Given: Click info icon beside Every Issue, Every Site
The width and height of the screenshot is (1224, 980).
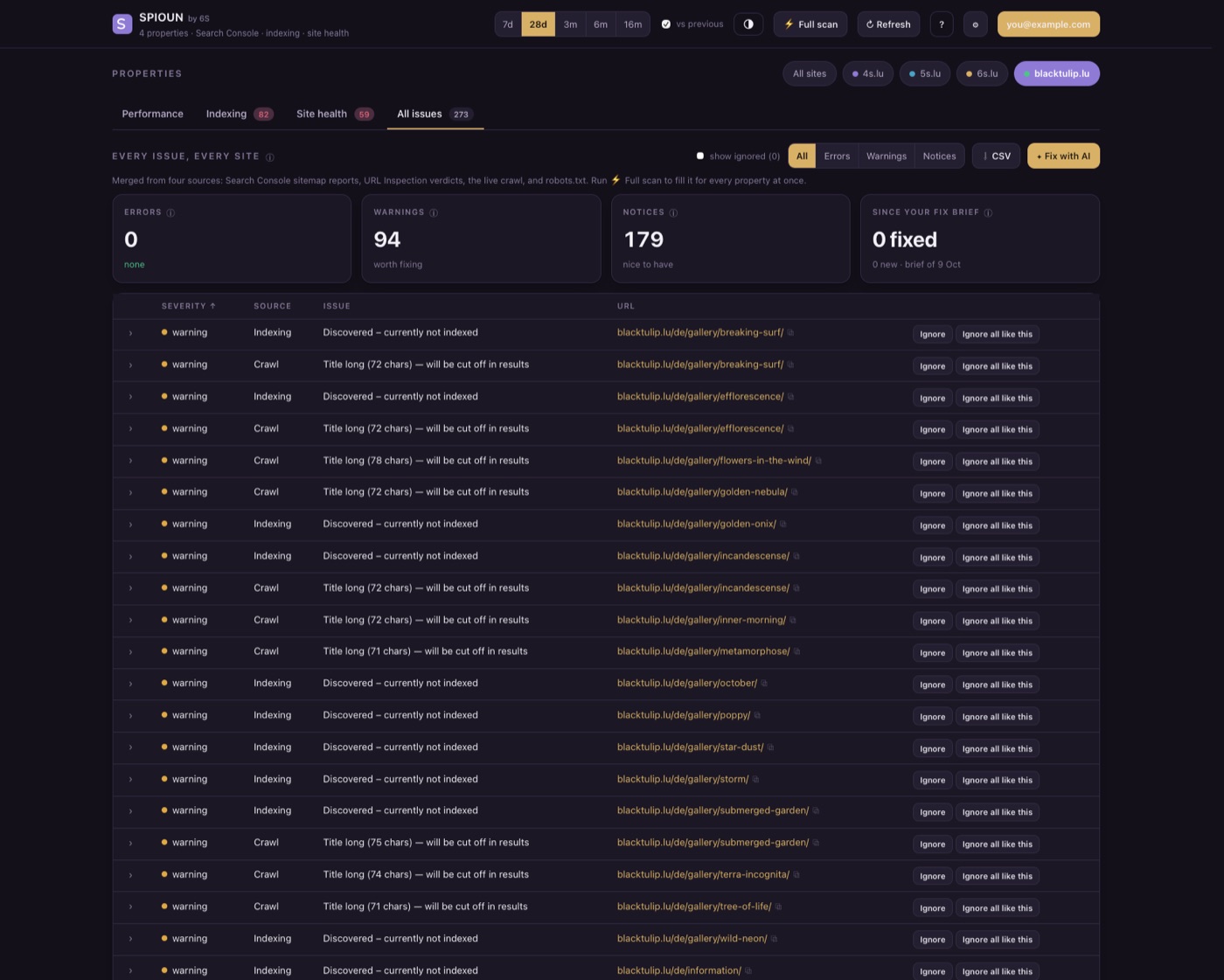Looking at the screenshot, I should 270,157.
